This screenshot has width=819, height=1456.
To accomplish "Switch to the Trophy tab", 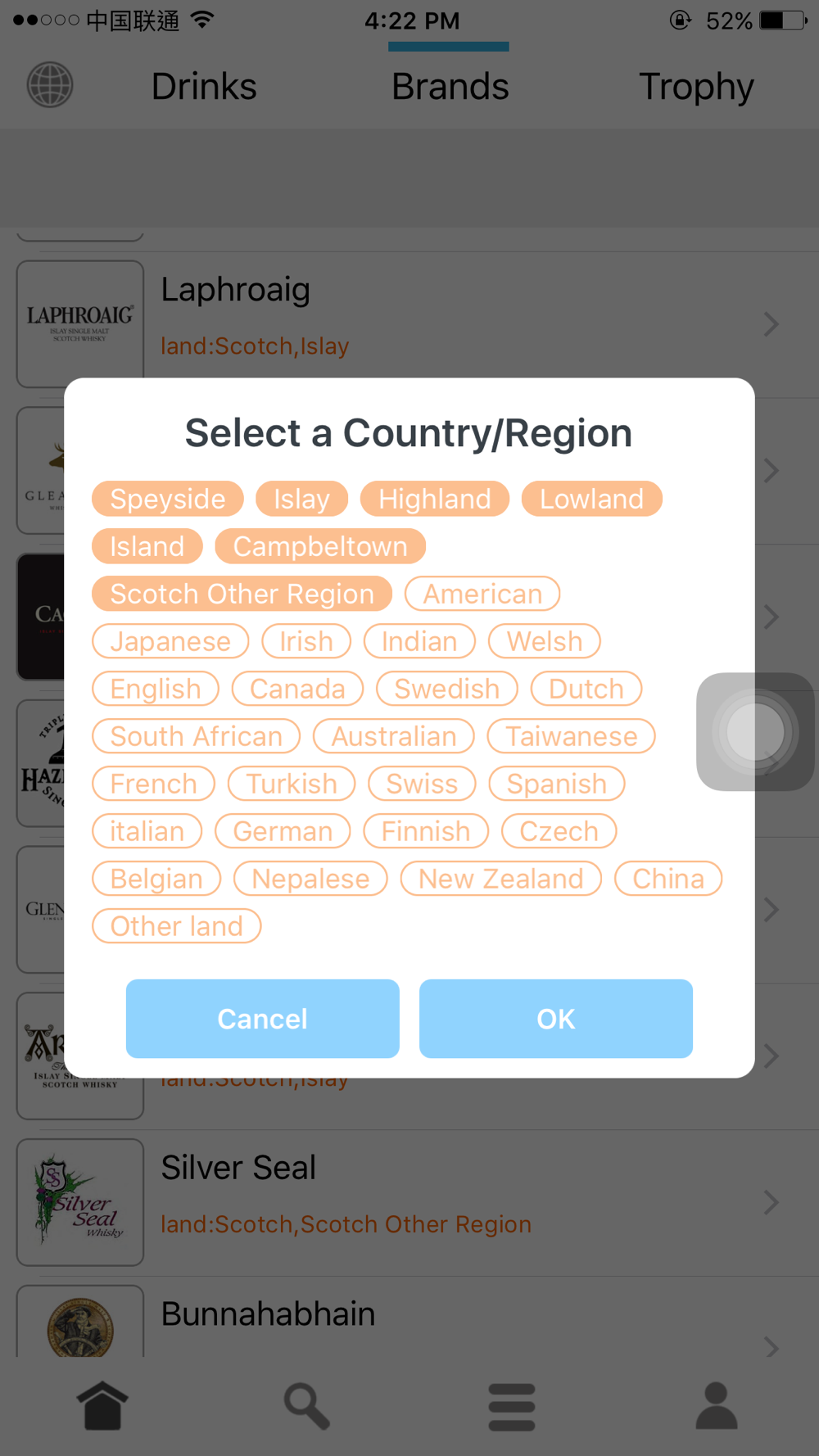I will tap(696, 87).
